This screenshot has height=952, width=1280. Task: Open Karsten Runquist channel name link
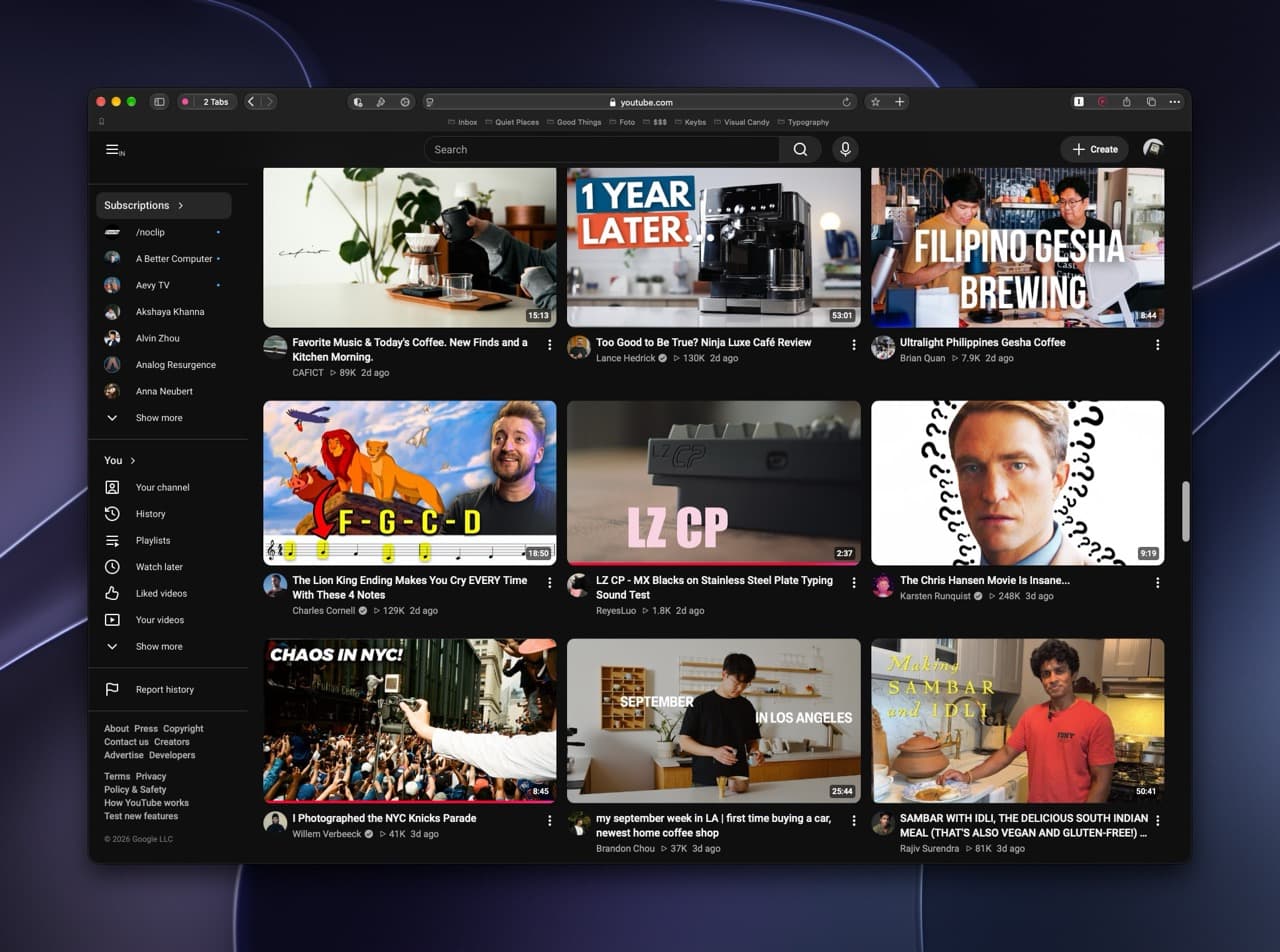pos(936,596)
